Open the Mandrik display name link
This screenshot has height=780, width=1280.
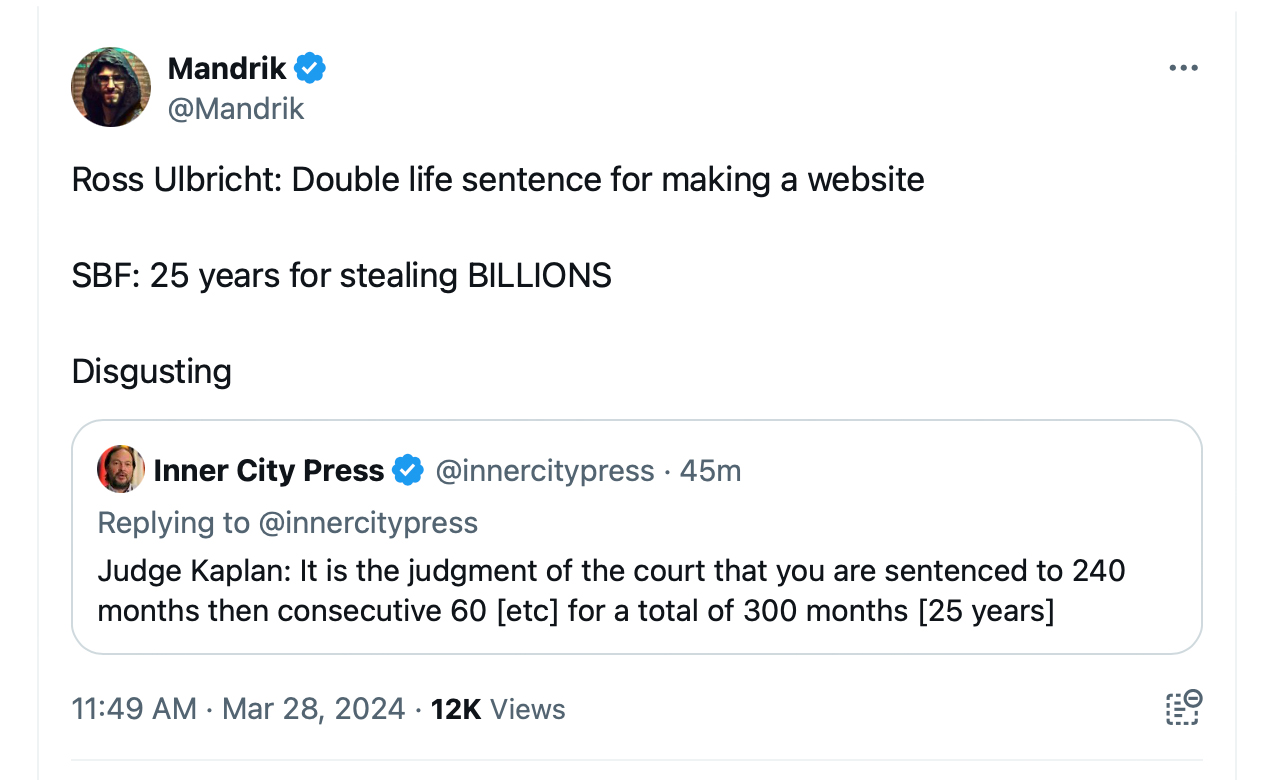click(x=227, y=69)
